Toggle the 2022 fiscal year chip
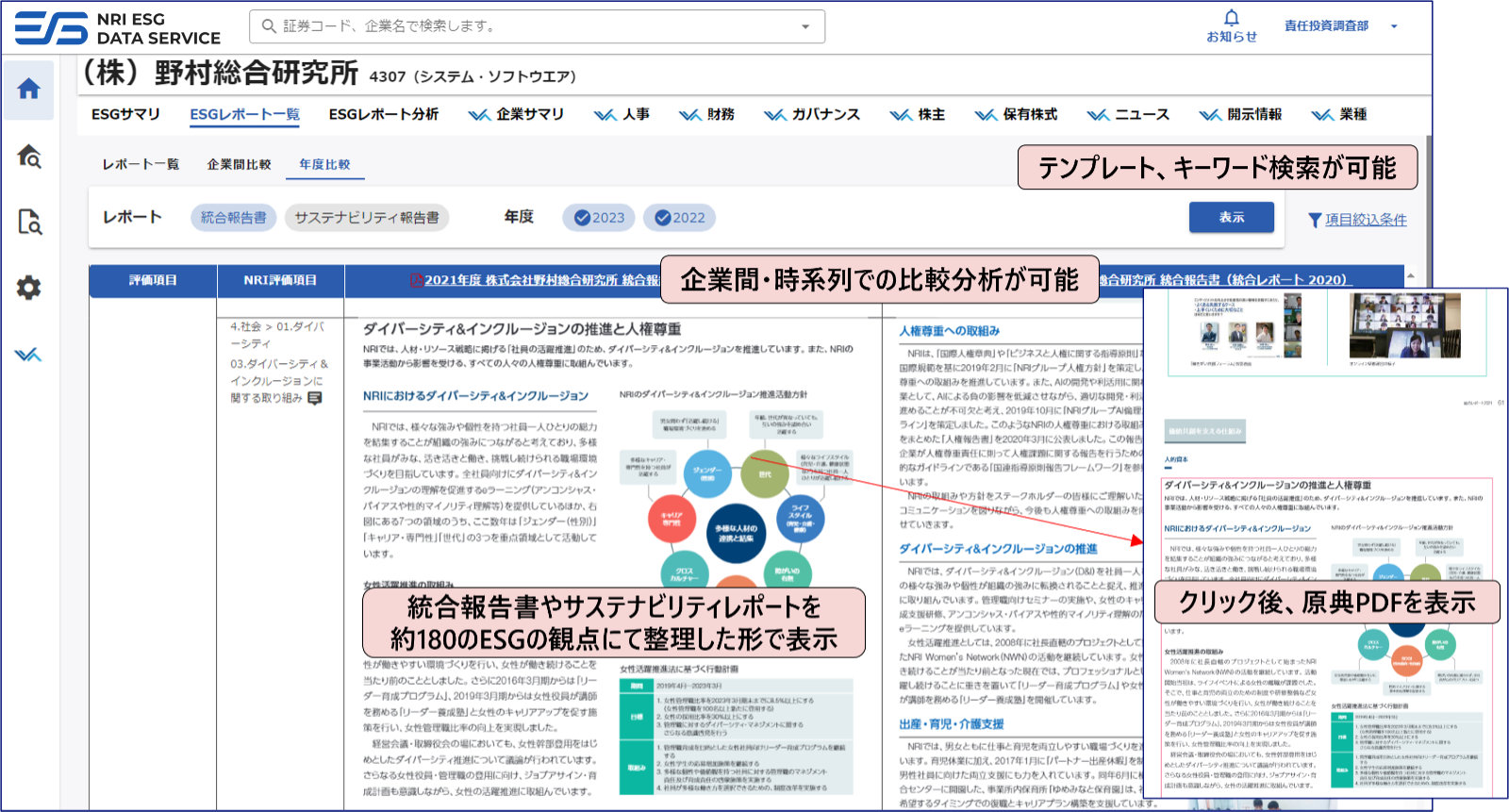This screenshot has width=1509, height=812. (679, 218)
